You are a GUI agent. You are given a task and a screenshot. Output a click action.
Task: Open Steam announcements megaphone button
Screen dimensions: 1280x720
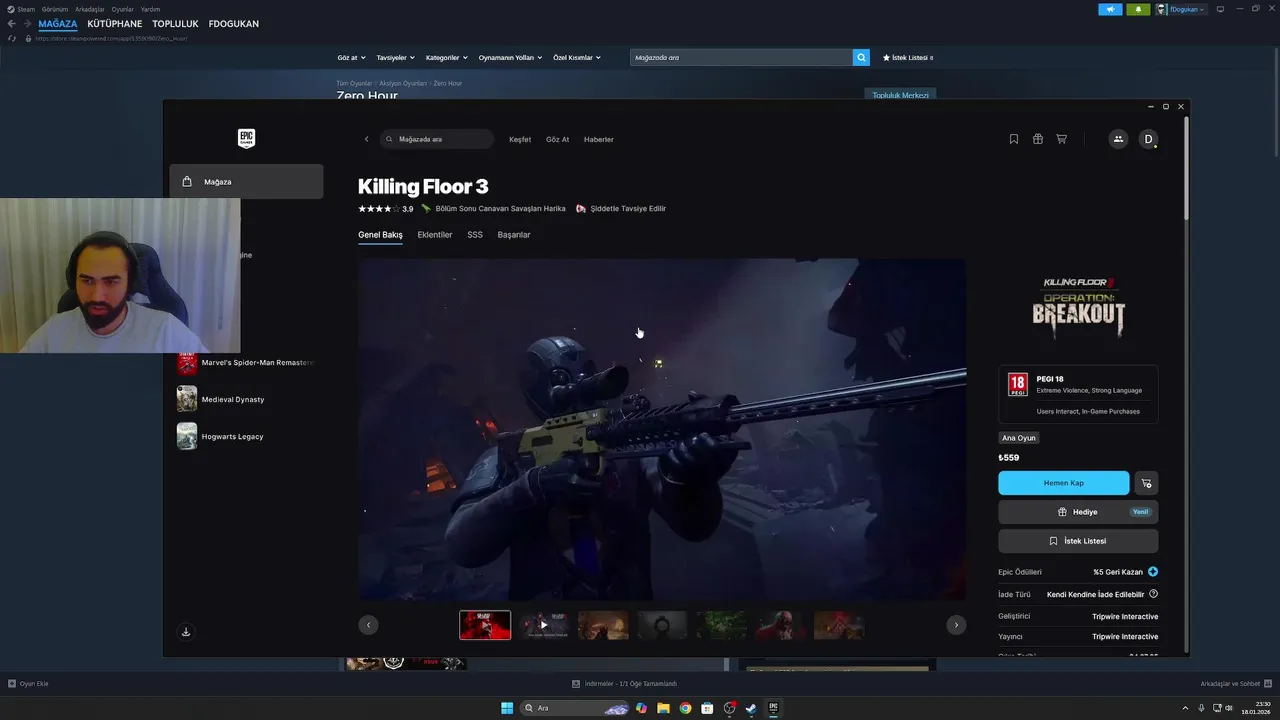coord(1110,9)
